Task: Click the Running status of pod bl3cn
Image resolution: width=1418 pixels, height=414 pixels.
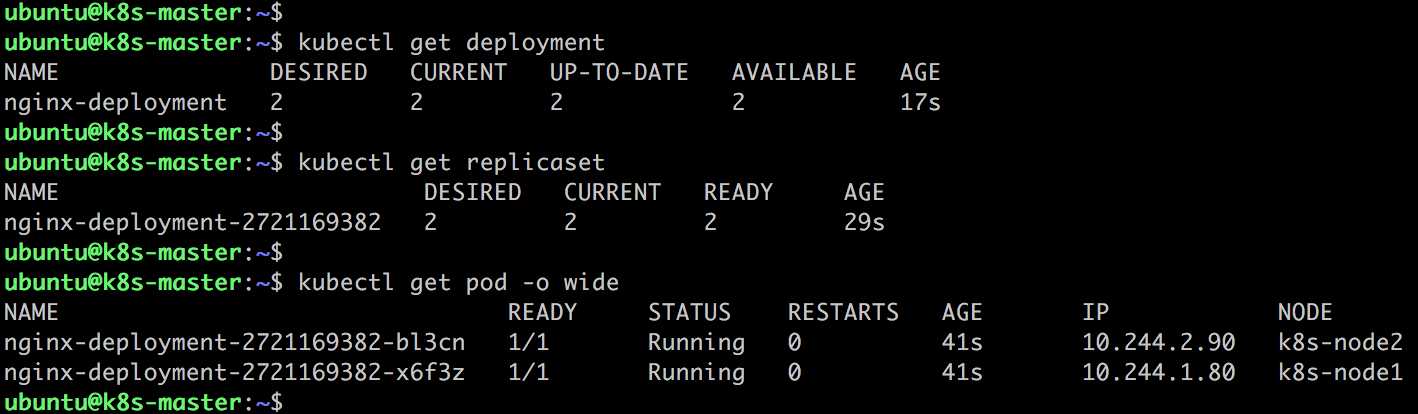Action: (x=696, y=342)
